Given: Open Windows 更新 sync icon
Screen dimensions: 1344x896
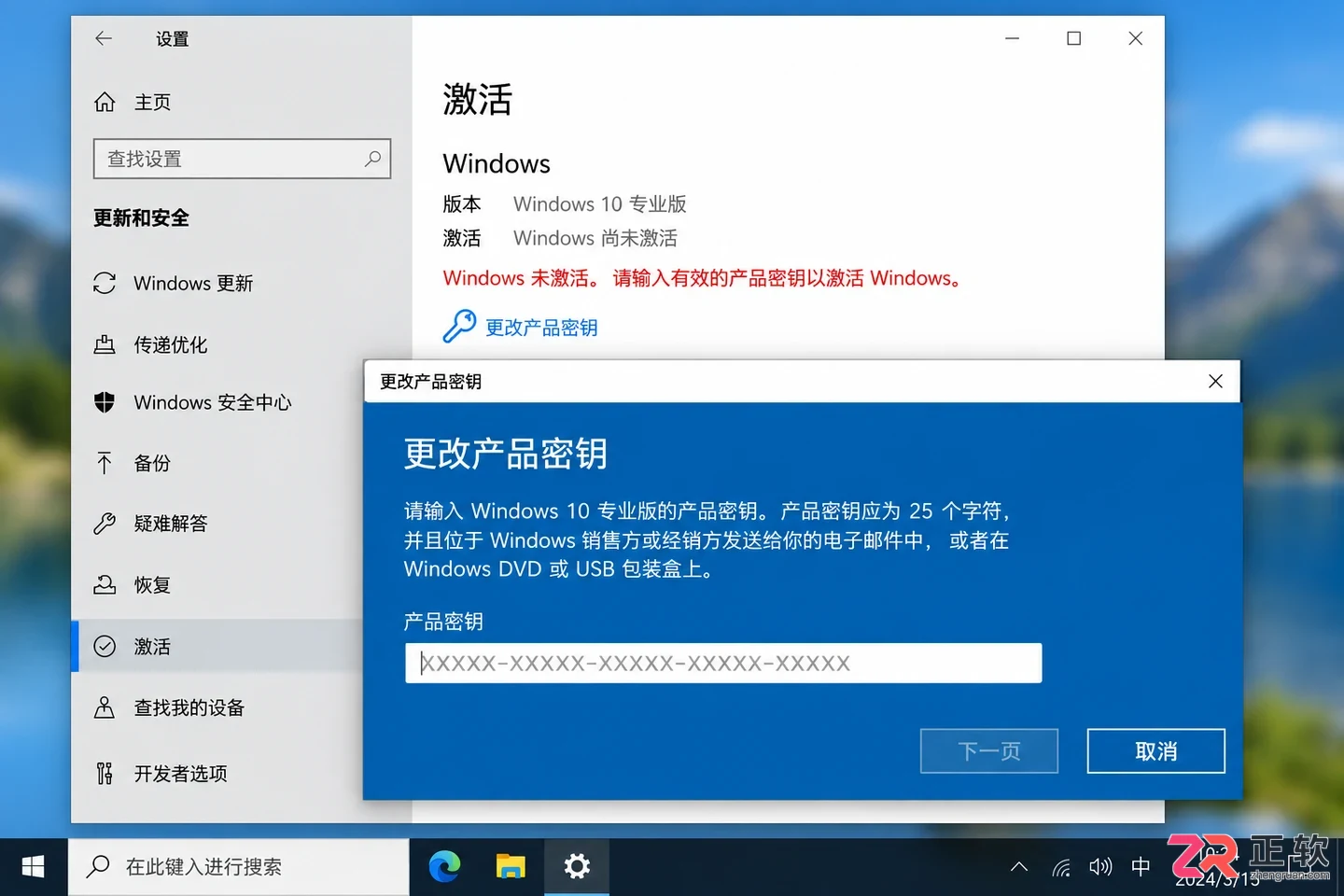Looking at the screenshot, I should (x=105, y=283).
